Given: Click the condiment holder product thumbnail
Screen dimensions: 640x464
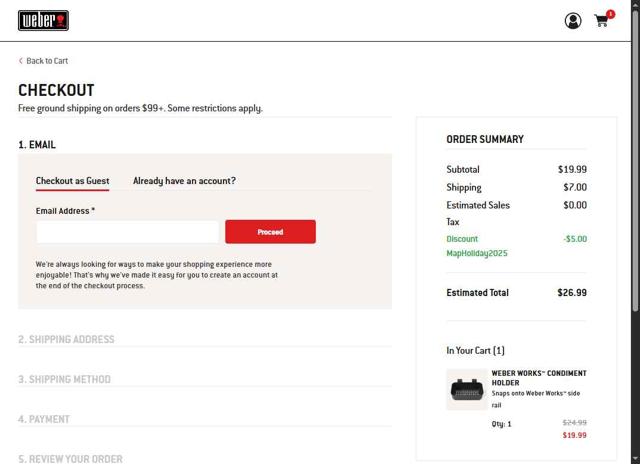Looking at the screenshot, I should [466, 390].
